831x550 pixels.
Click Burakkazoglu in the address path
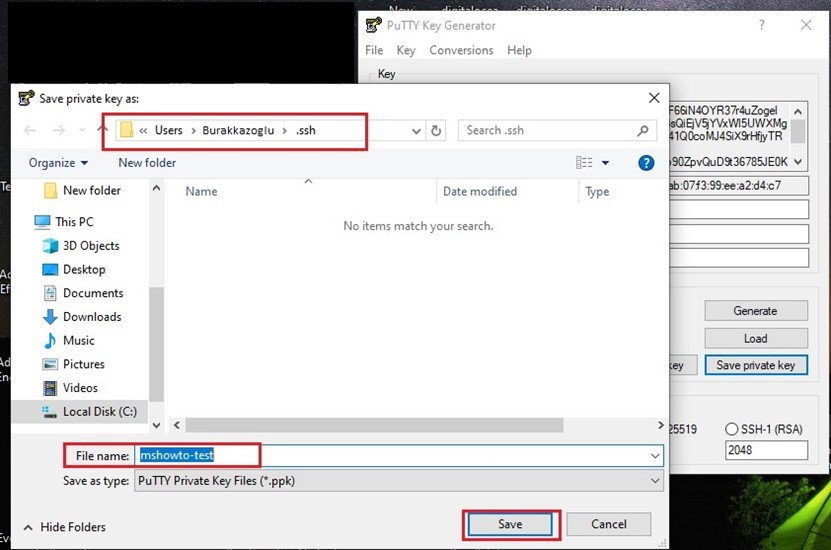(x=238, y=130)
